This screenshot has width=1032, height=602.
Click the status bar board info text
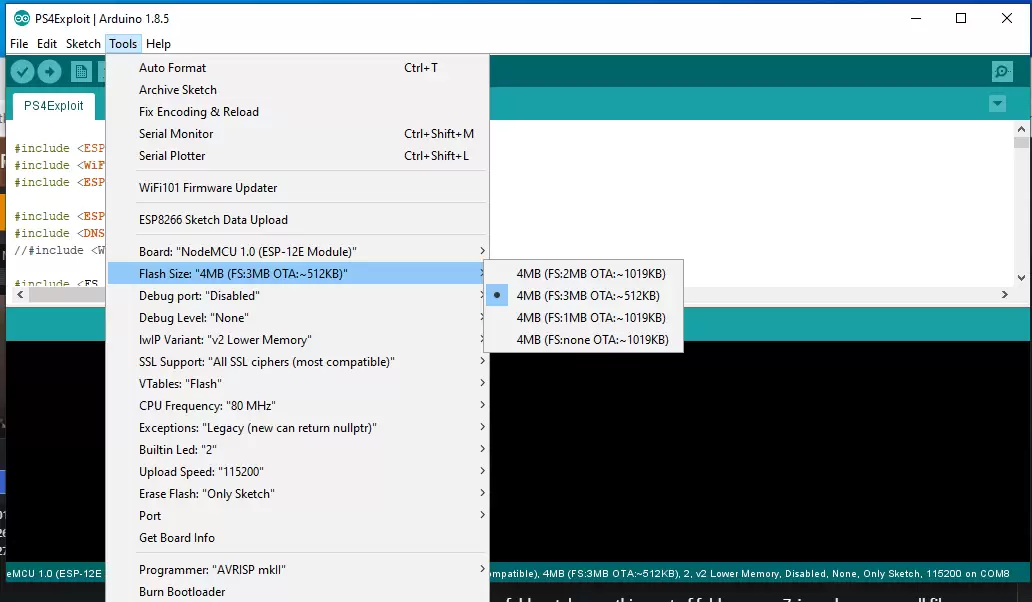[x=749, y=574]
